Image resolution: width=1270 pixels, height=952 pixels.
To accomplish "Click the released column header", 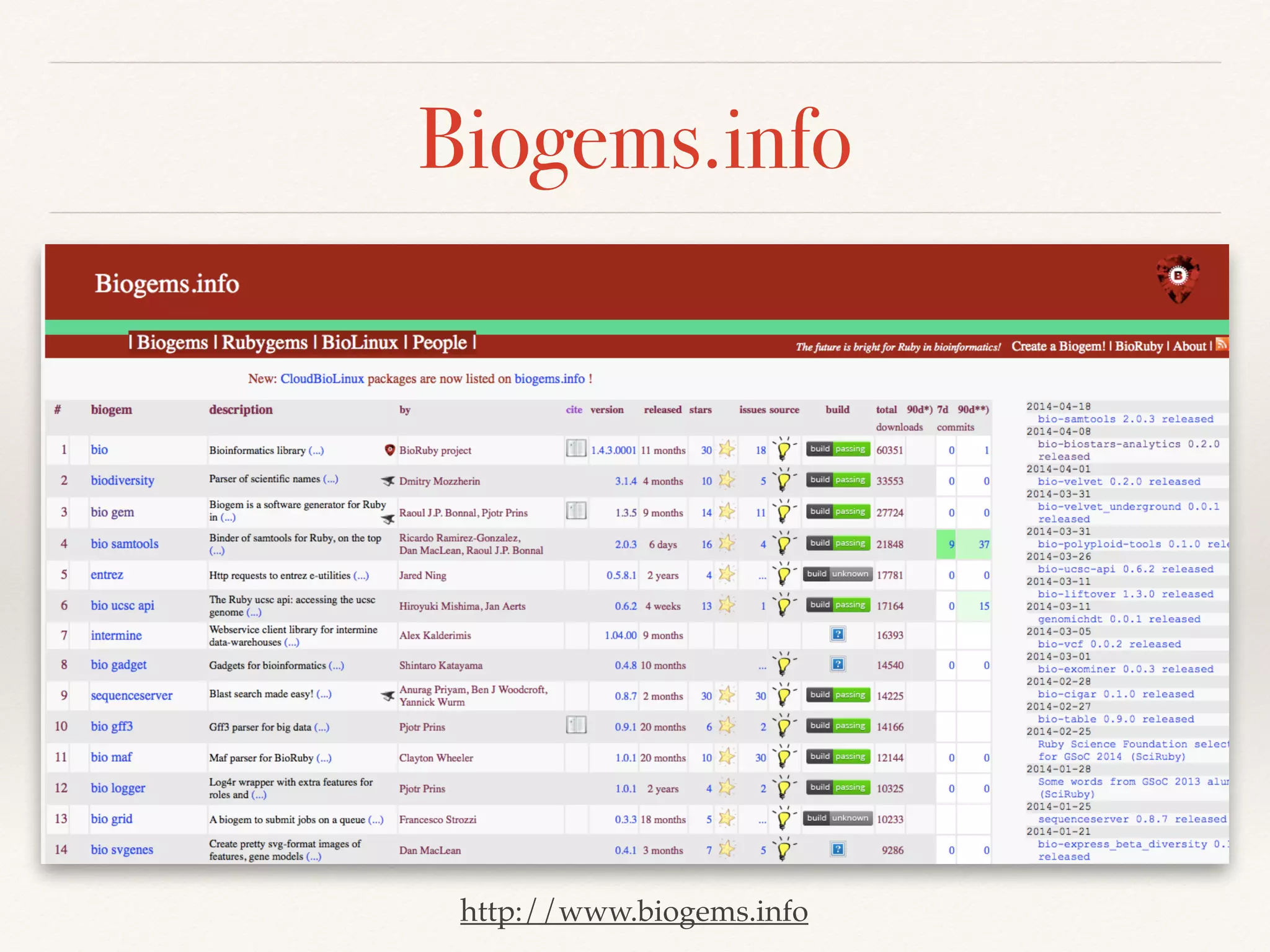I will tap(662, 410).
